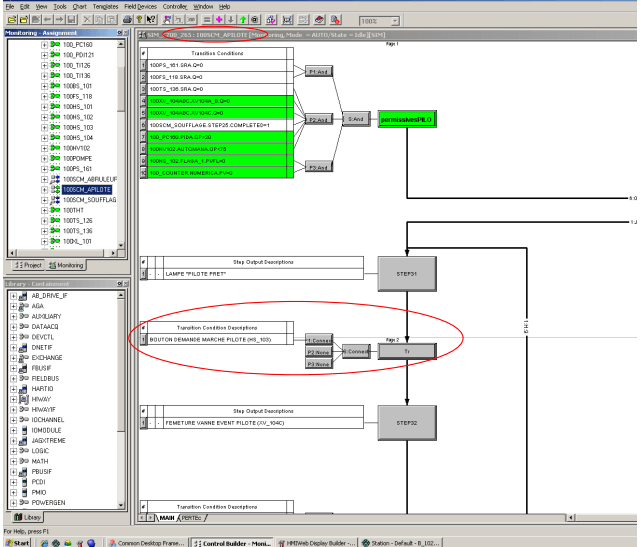Screen dimensions: 640x547
Task: Click the Print toolbar icon
Action: (127, 19)
